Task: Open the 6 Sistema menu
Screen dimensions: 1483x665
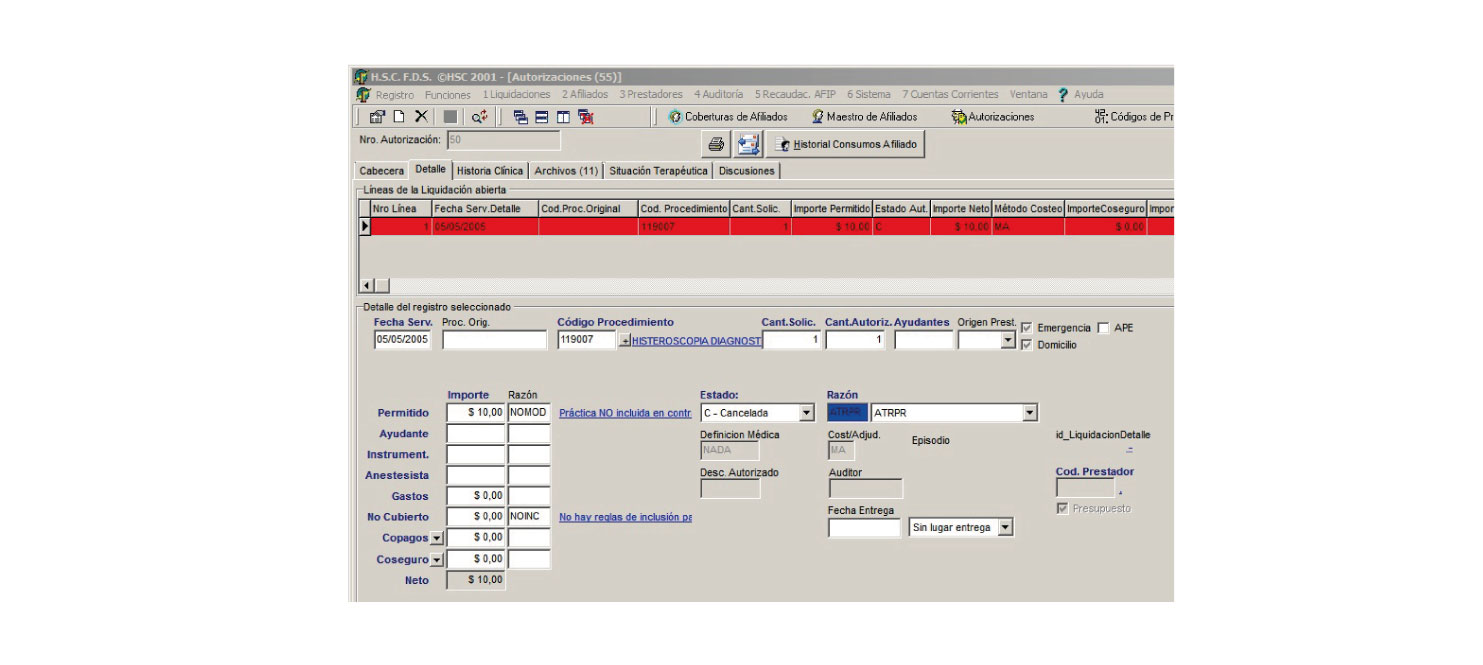Action: click(x=869, y=95)
